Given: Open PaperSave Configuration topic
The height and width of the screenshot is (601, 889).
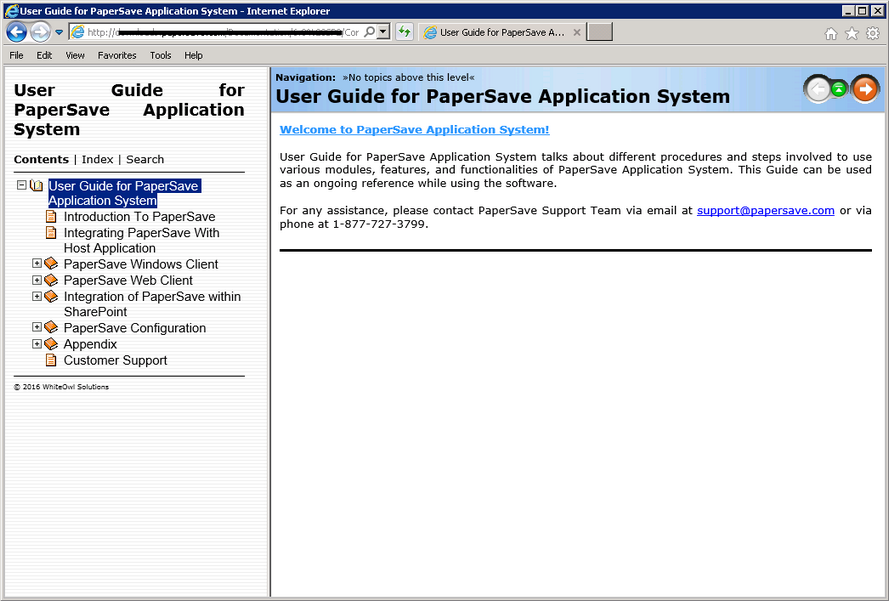Looking at the screenshot, I should tap(135, 328).
